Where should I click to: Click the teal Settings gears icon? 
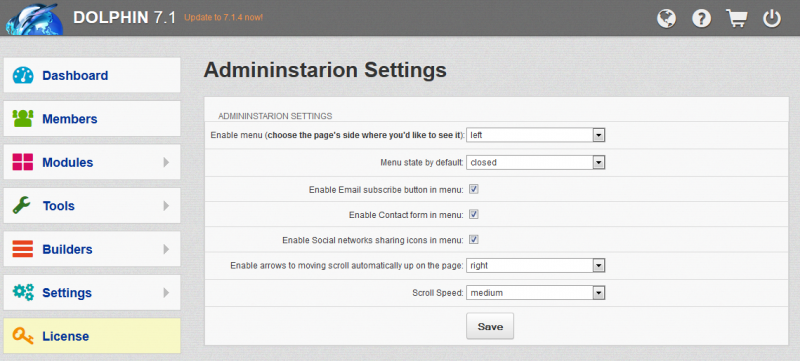click(23, 292)
